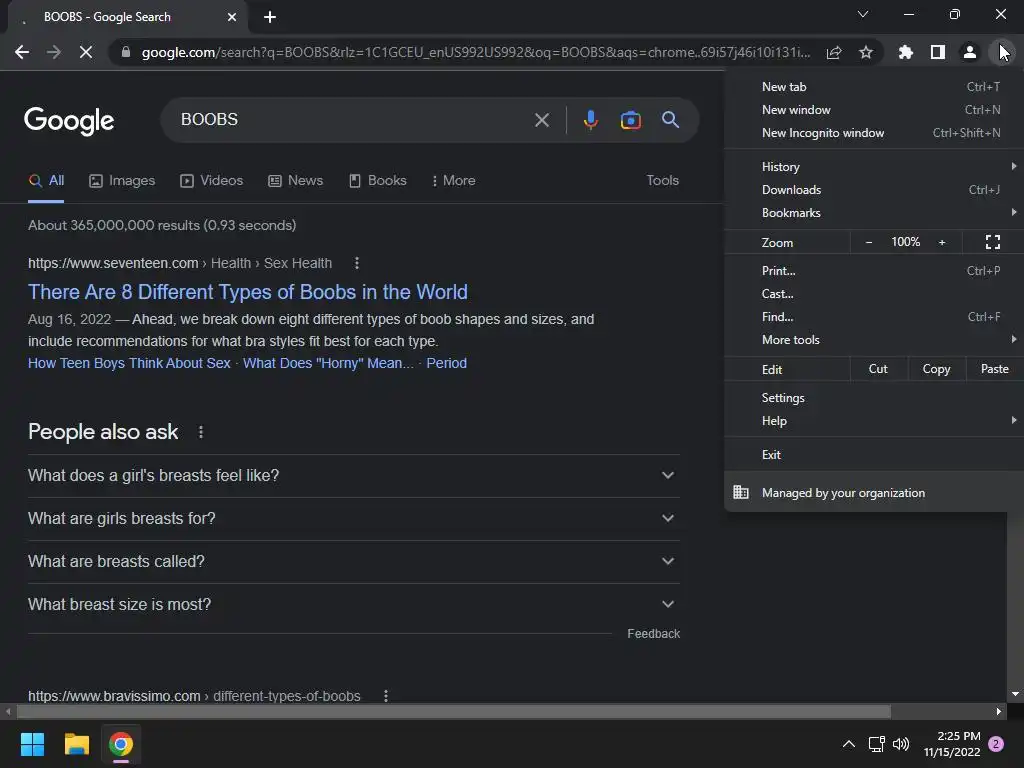Click Cut in the Edit row

click(x=878, y=369)
